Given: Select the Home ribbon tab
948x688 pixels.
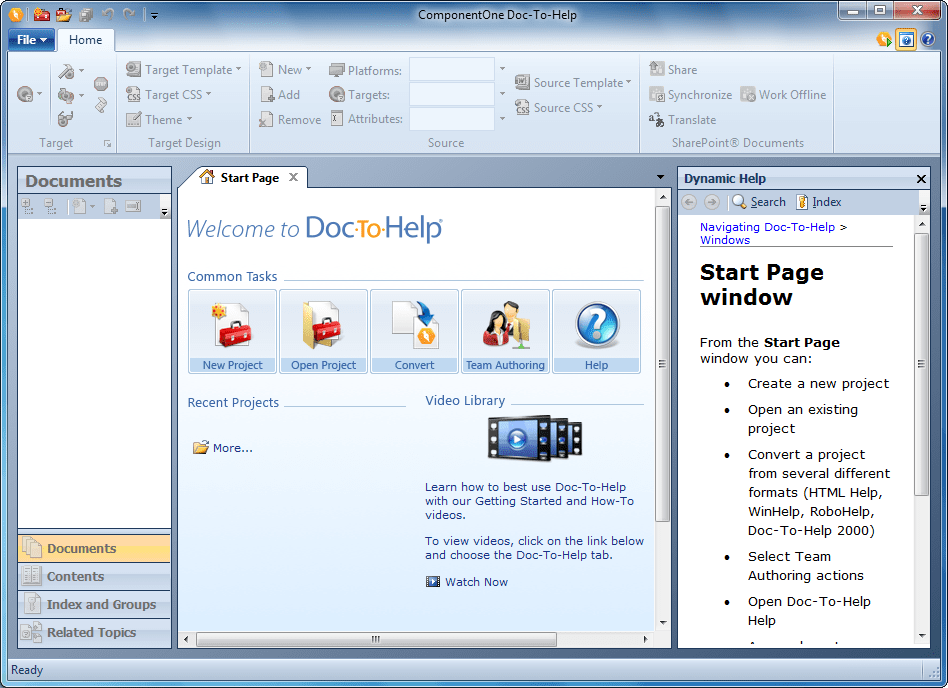Looking at the screenshot, I should [85, 40].
